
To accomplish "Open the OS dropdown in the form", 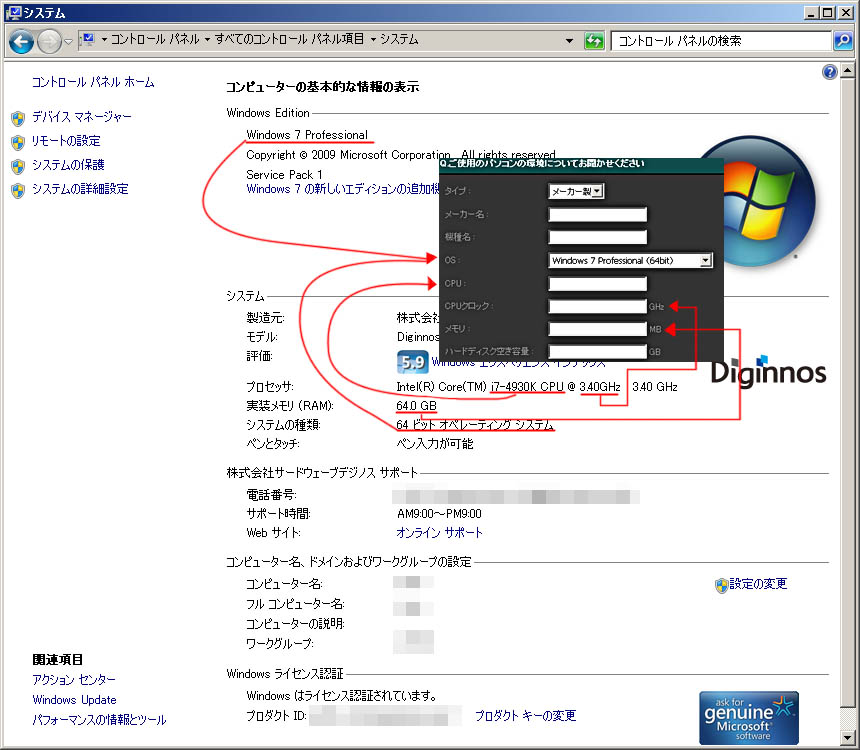I will [630, 261].
